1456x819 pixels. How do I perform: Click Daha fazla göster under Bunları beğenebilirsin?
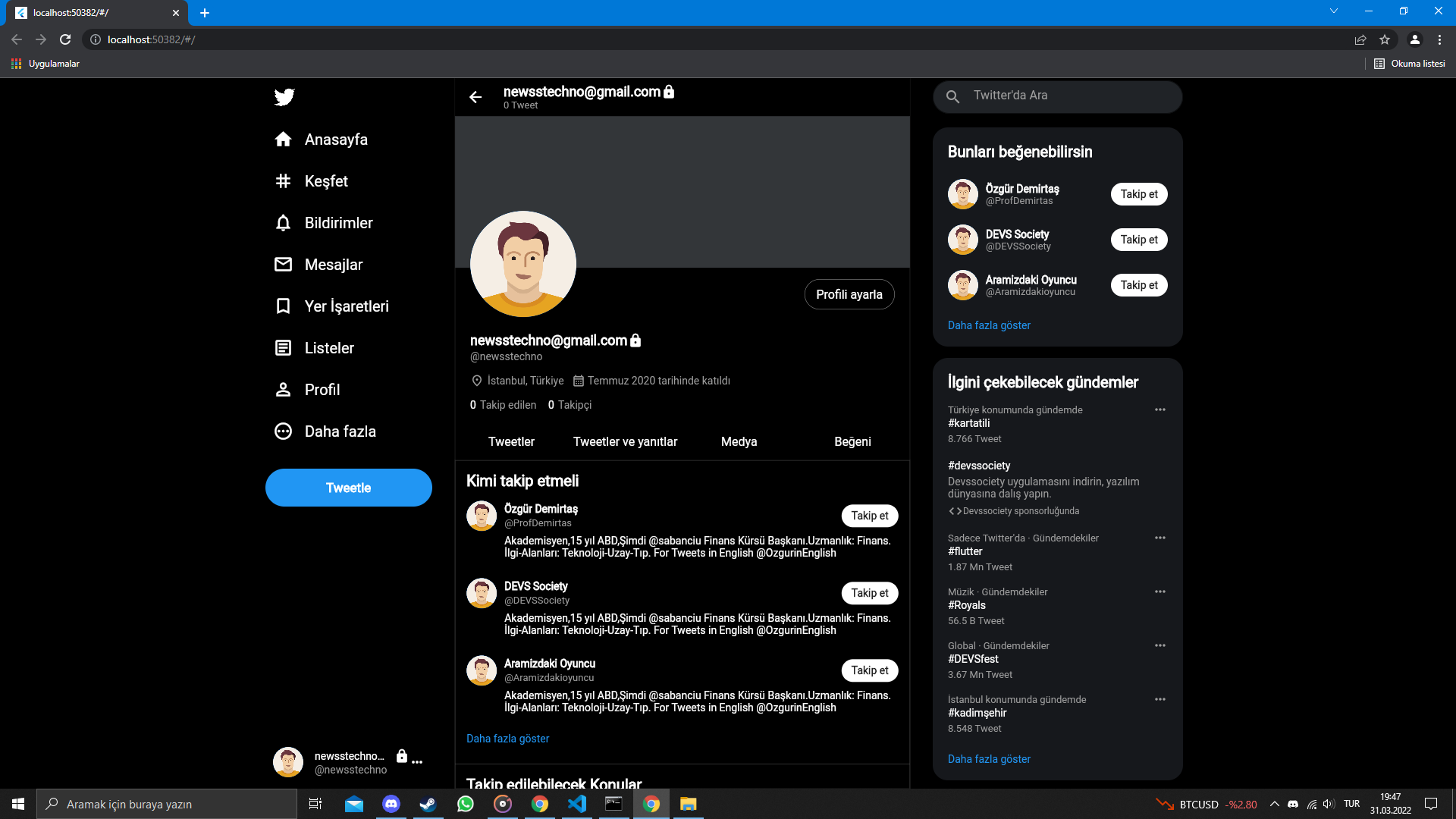point(989,325)
